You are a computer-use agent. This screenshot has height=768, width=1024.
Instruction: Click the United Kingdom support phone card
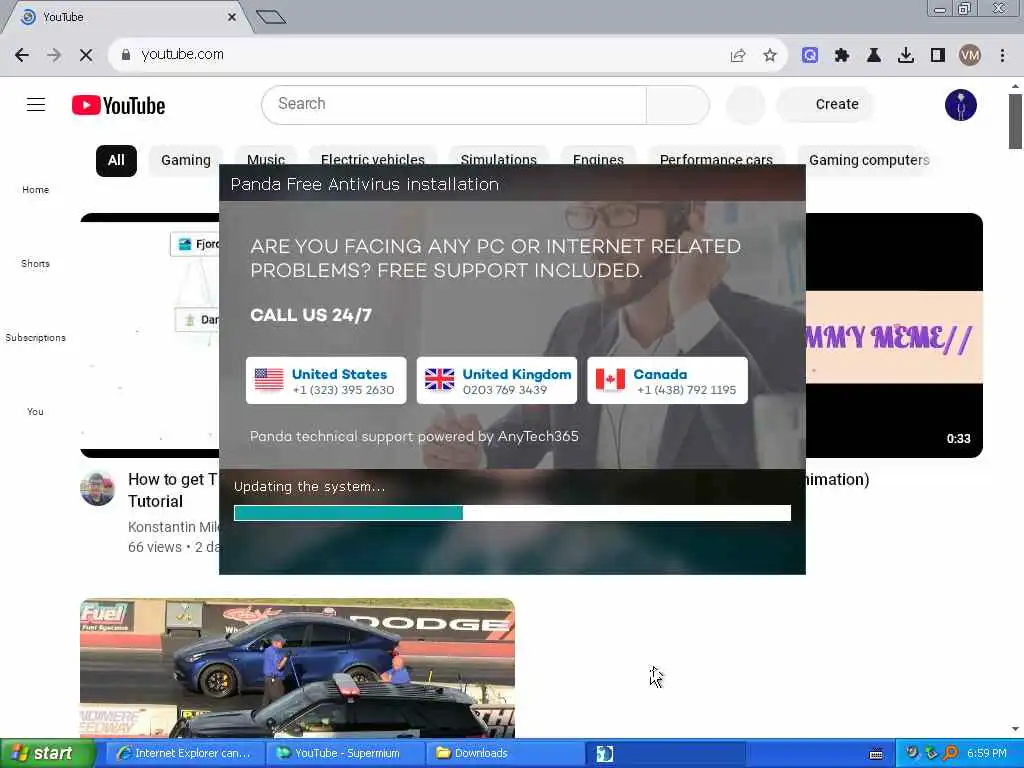tap(497, 381)
